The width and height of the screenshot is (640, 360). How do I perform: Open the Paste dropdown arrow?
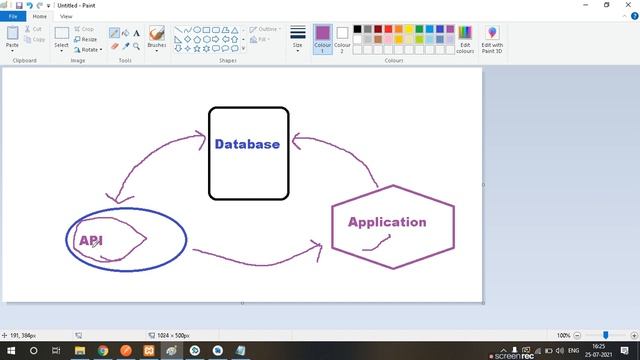coord(12,51)
